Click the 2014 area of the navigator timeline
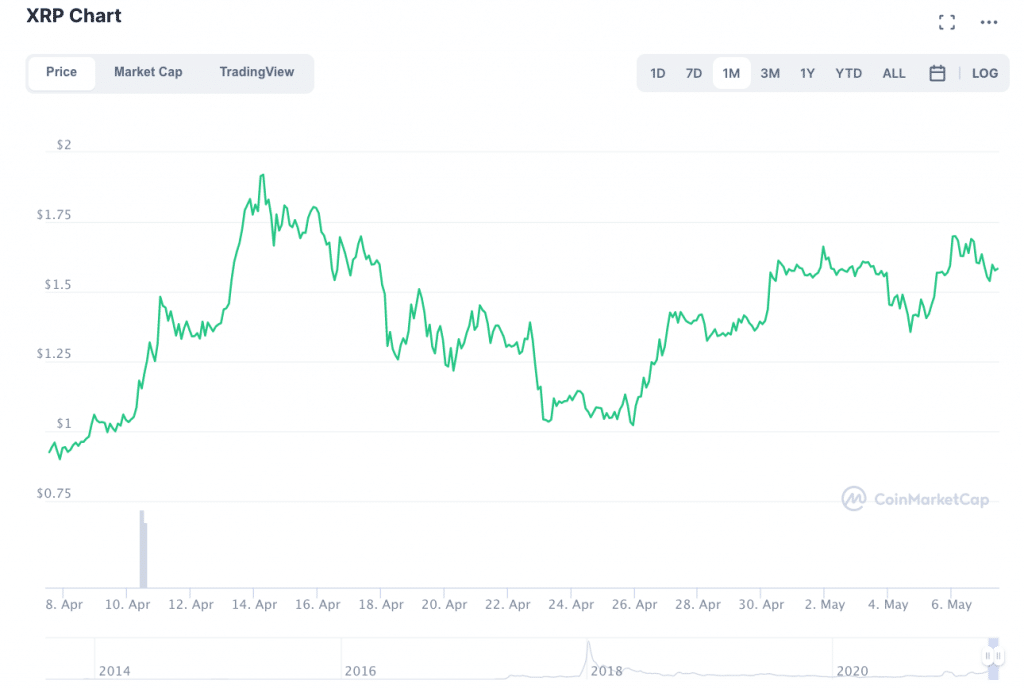 click(x=114, y=668)
